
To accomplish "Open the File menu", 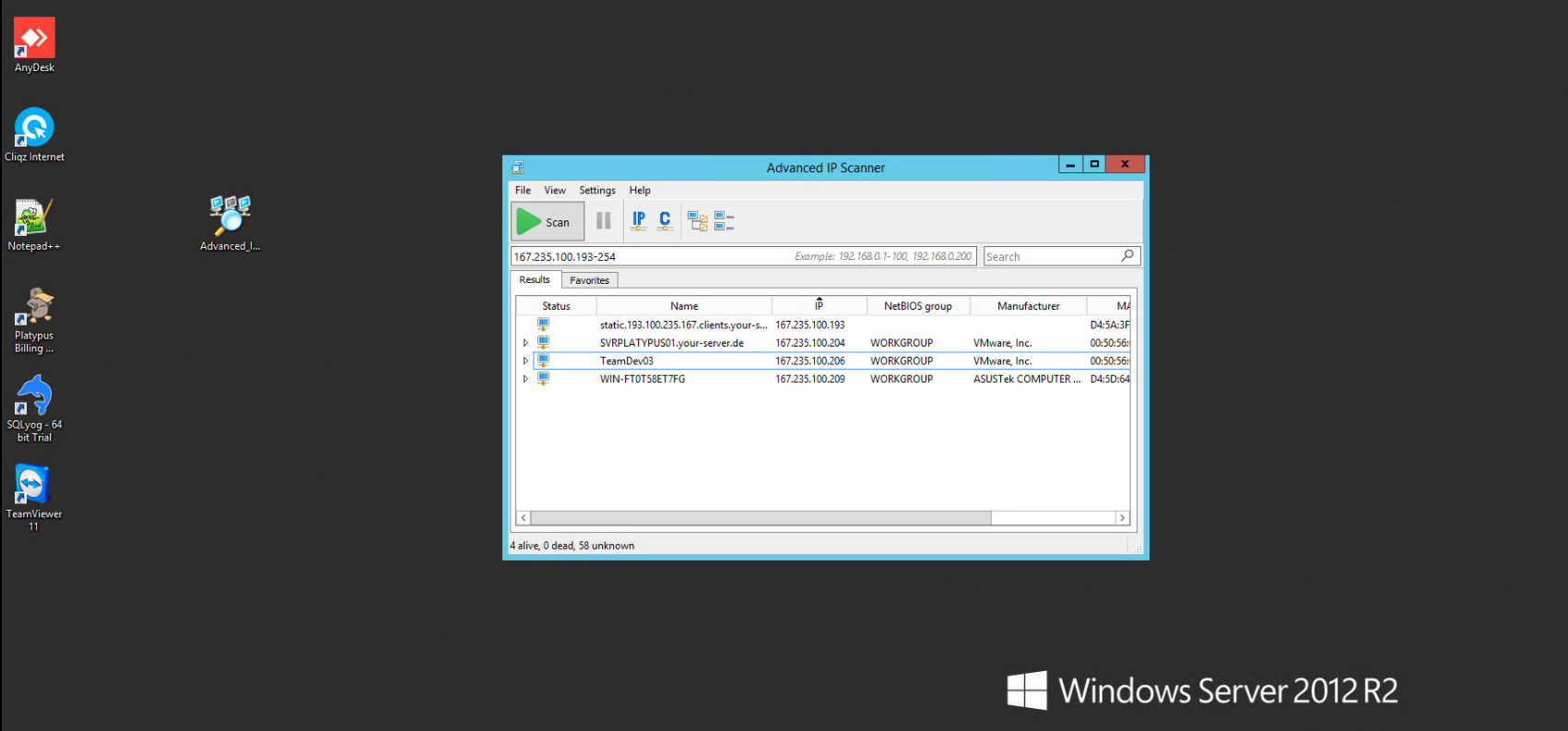I will pyautogui.click(x=523, y=190).
